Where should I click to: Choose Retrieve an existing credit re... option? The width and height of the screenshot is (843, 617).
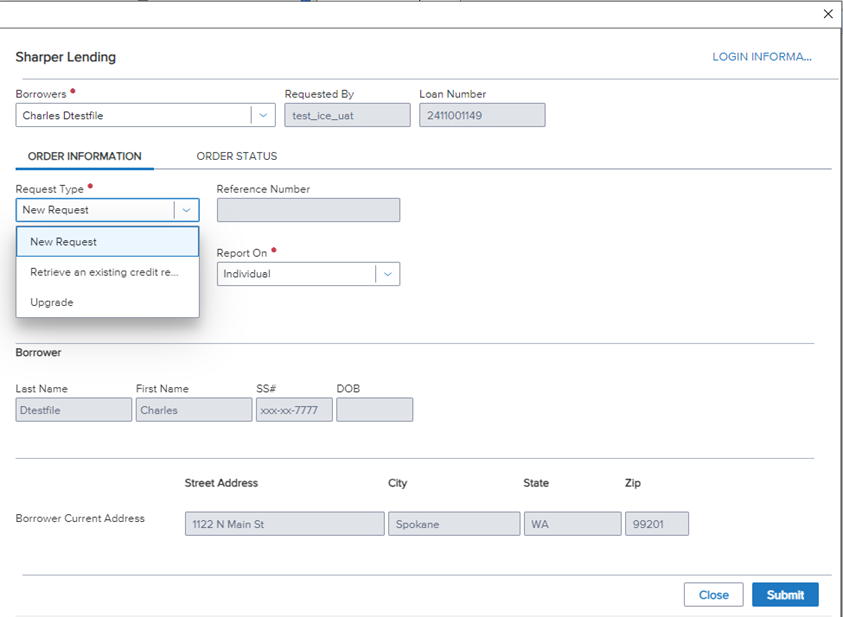pos(108,272)
